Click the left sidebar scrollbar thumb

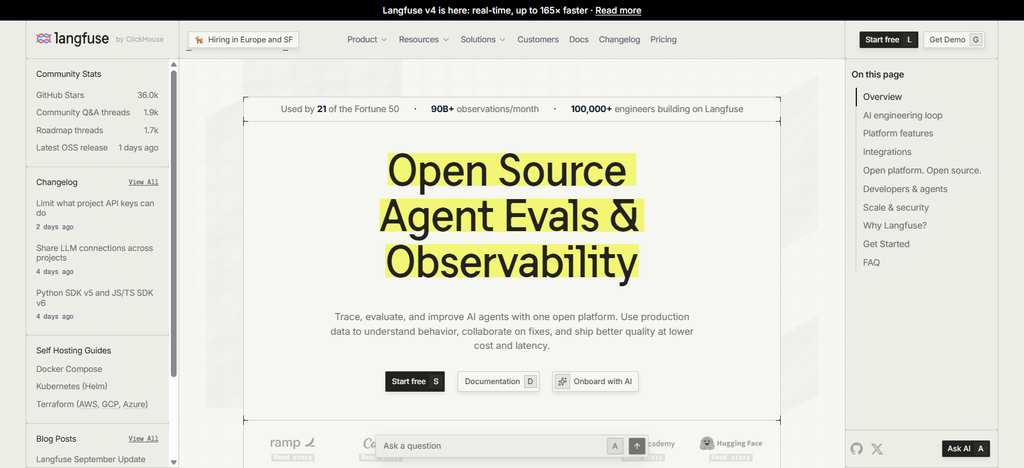[x=174, y=223]
